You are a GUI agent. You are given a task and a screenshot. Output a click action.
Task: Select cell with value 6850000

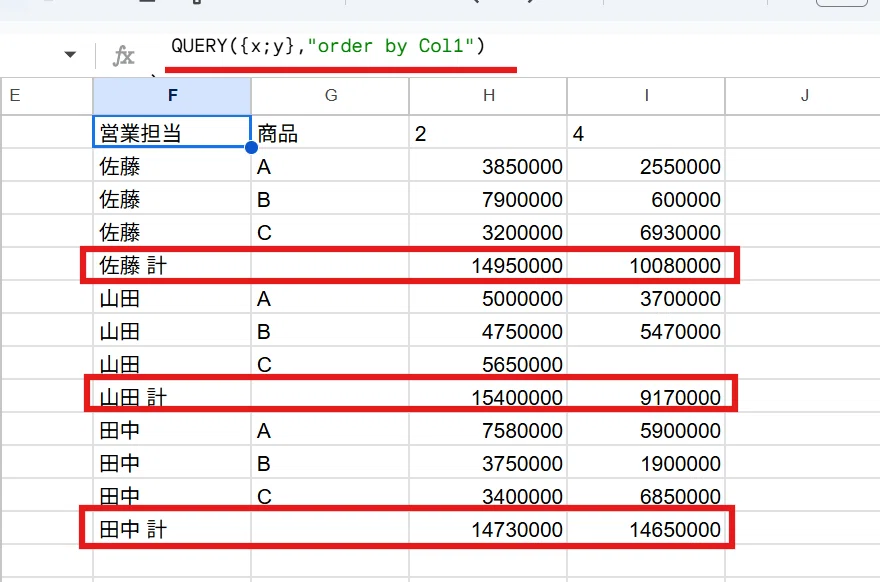(x=646, y=496)
